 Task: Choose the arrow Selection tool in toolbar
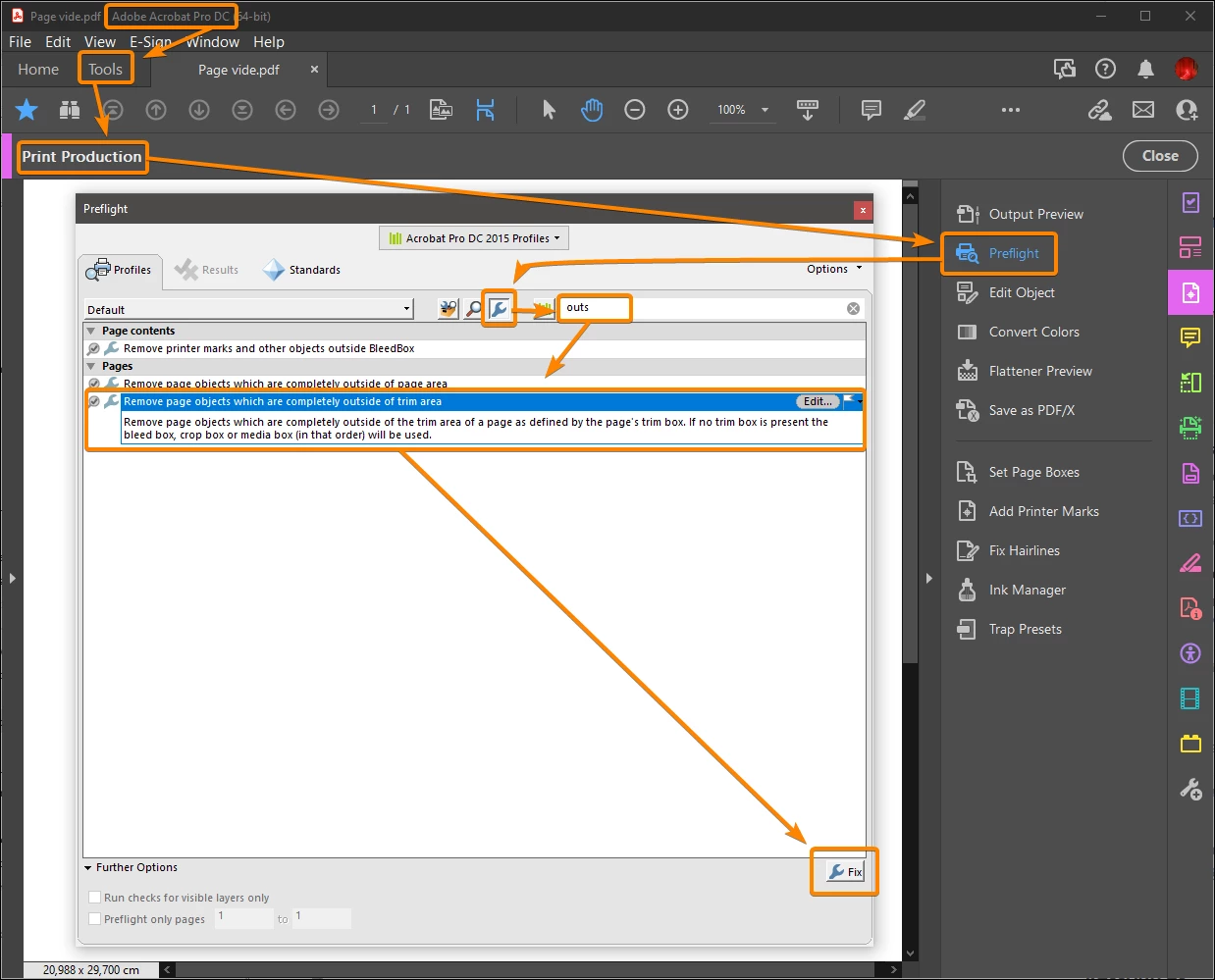(x=549, y=110)
